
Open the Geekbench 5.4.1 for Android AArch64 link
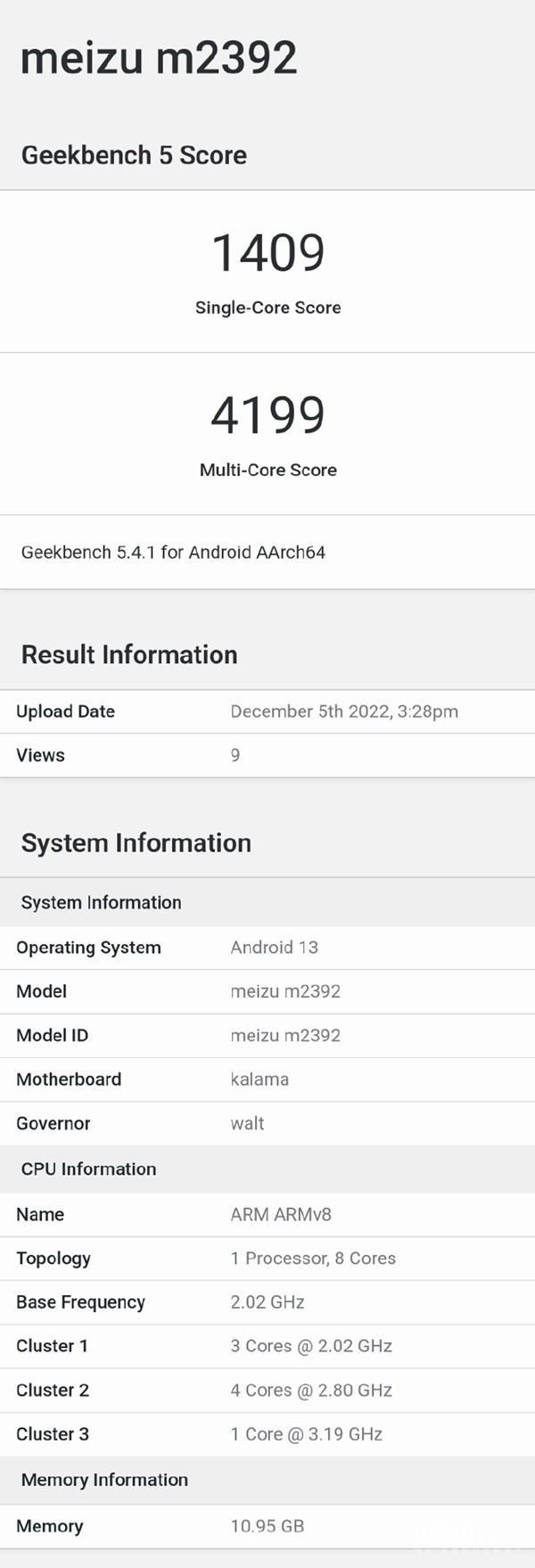[173, 553]
